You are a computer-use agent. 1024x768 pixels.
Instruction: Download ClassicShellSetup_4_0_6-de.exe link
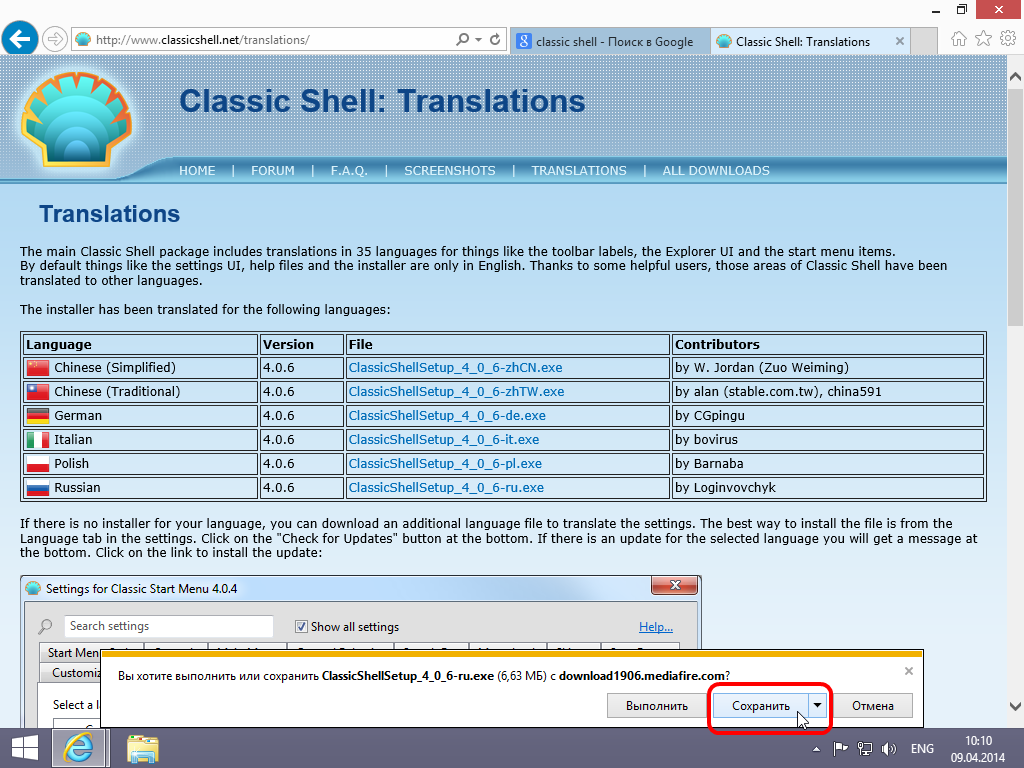pos(447,415)
